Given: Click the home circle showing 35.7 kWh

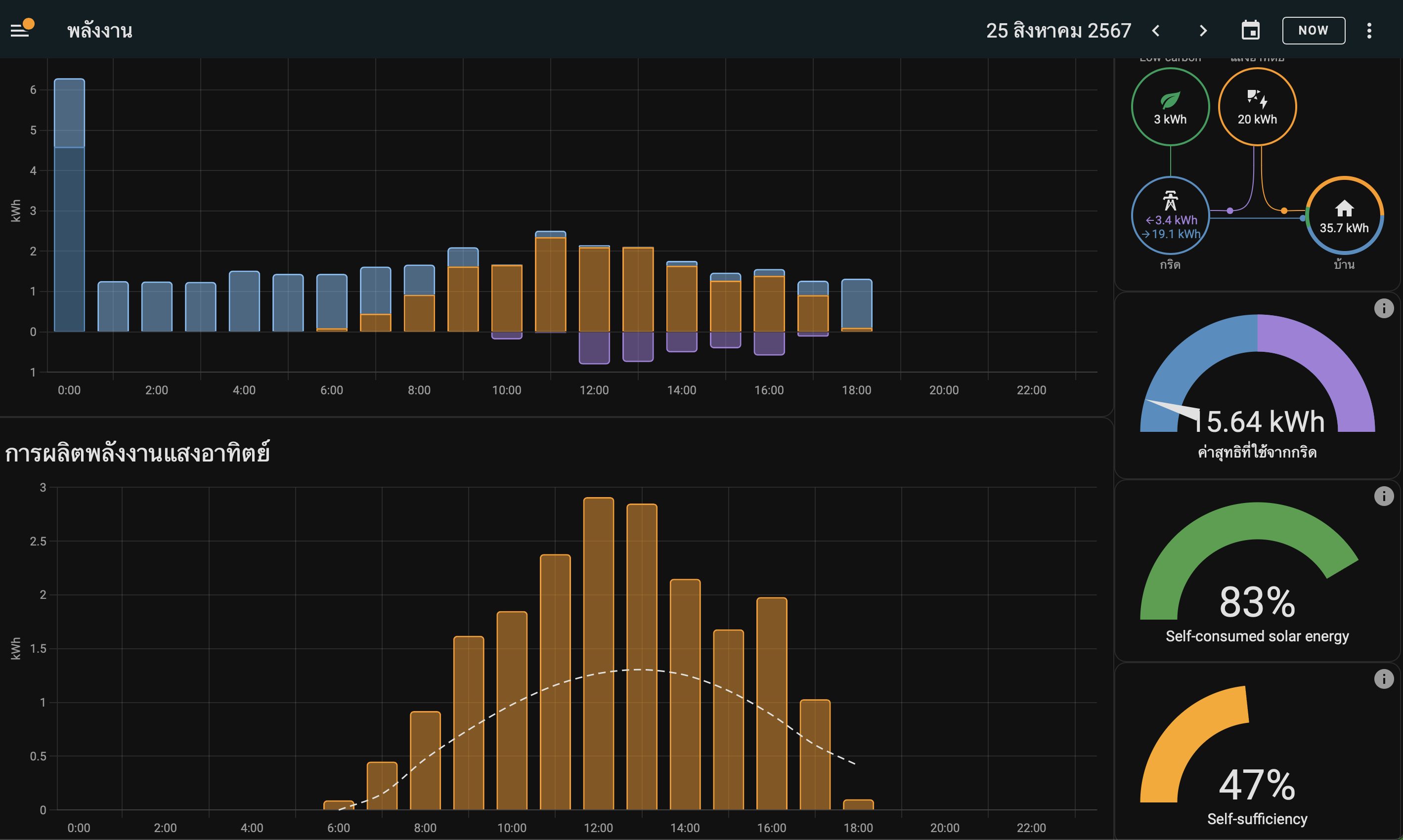Looking at the screenshot, I should [1344, 215].
